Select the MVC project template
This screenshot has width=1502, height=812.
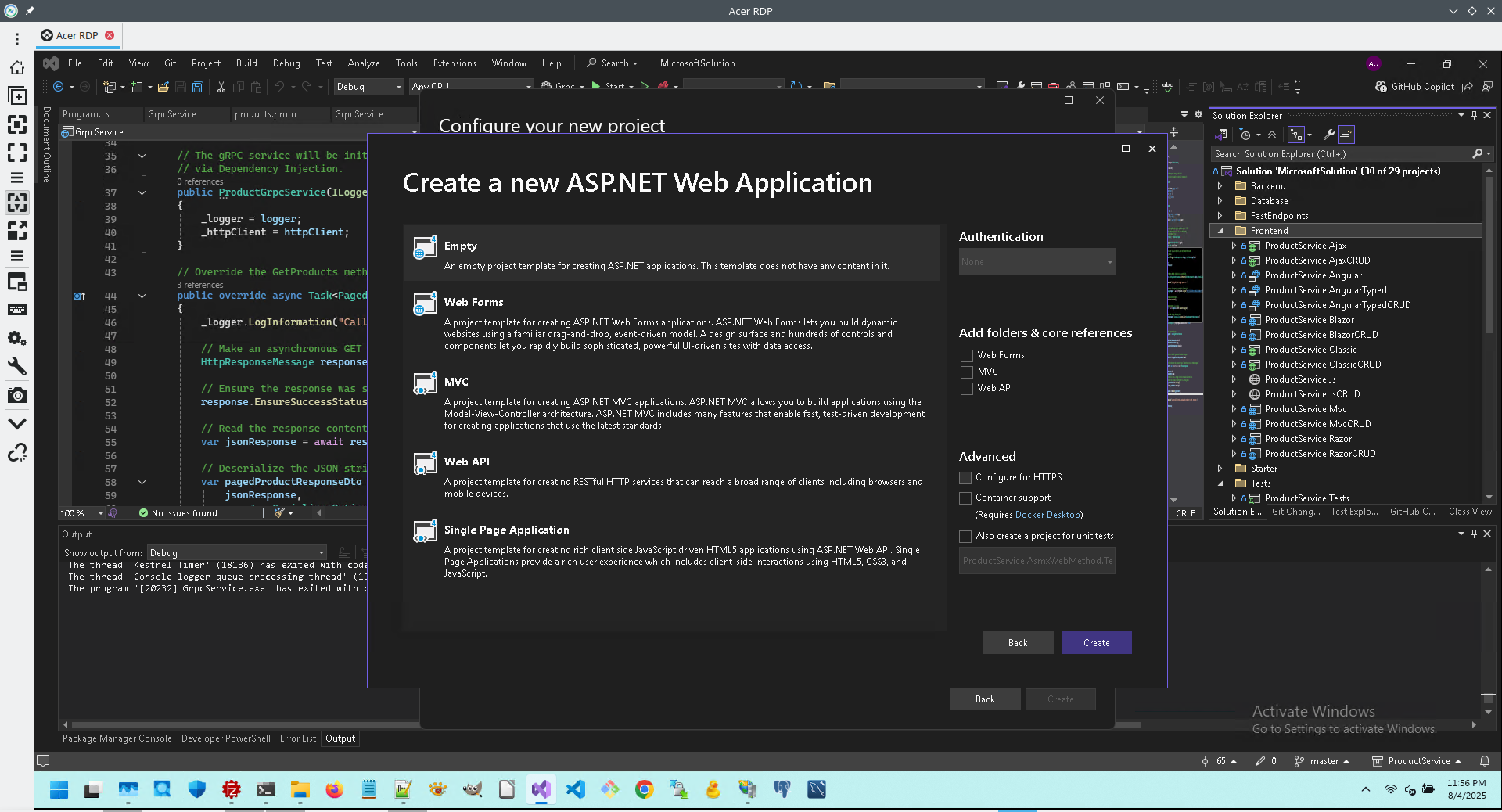point(673,402)
